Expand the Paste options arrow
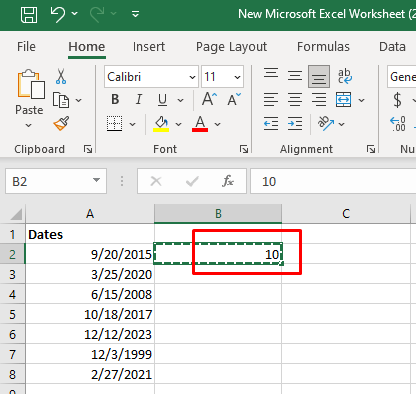This screenshot has width=416, height=394. point(29,125)
